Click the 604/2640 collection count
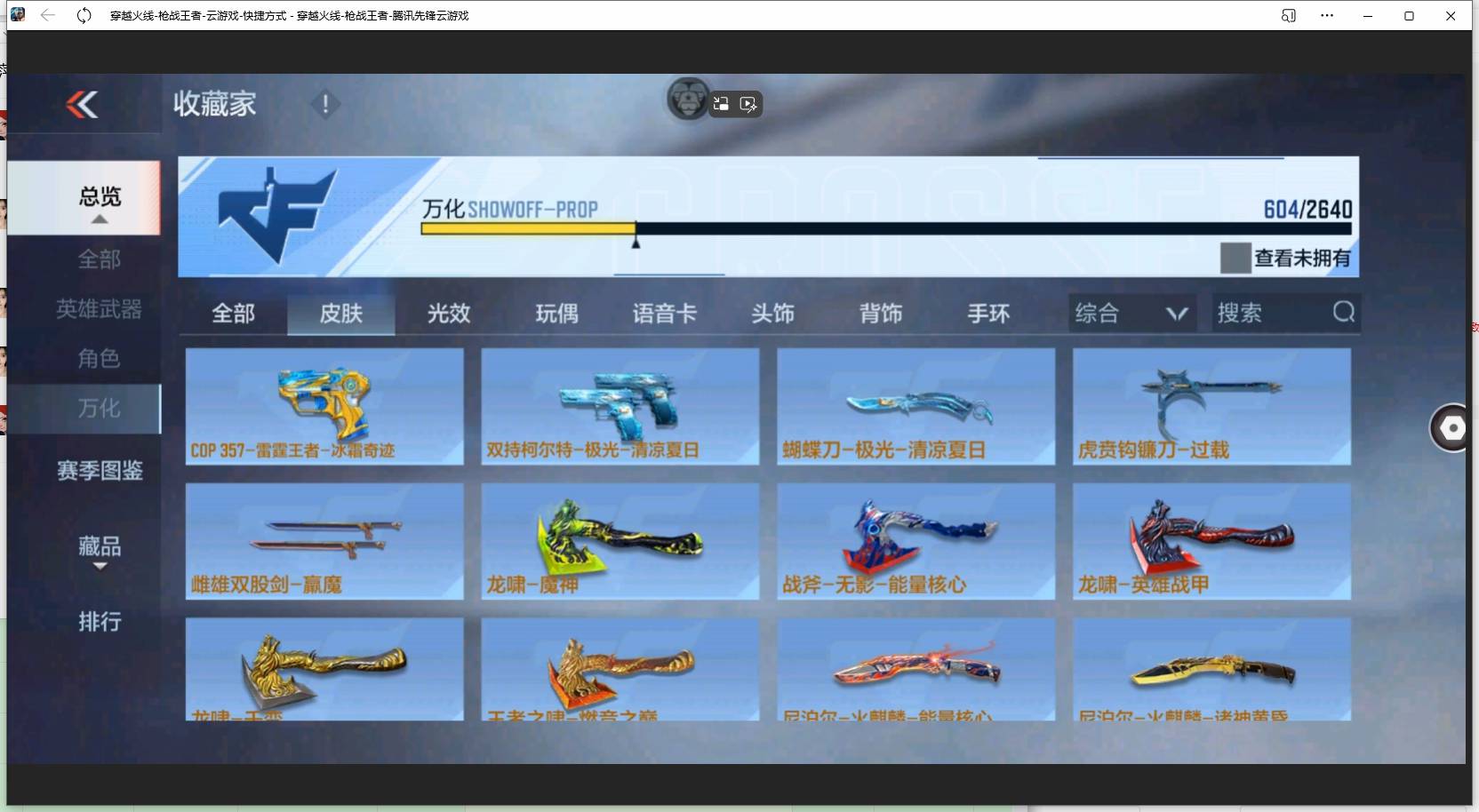 [1307, 210]
